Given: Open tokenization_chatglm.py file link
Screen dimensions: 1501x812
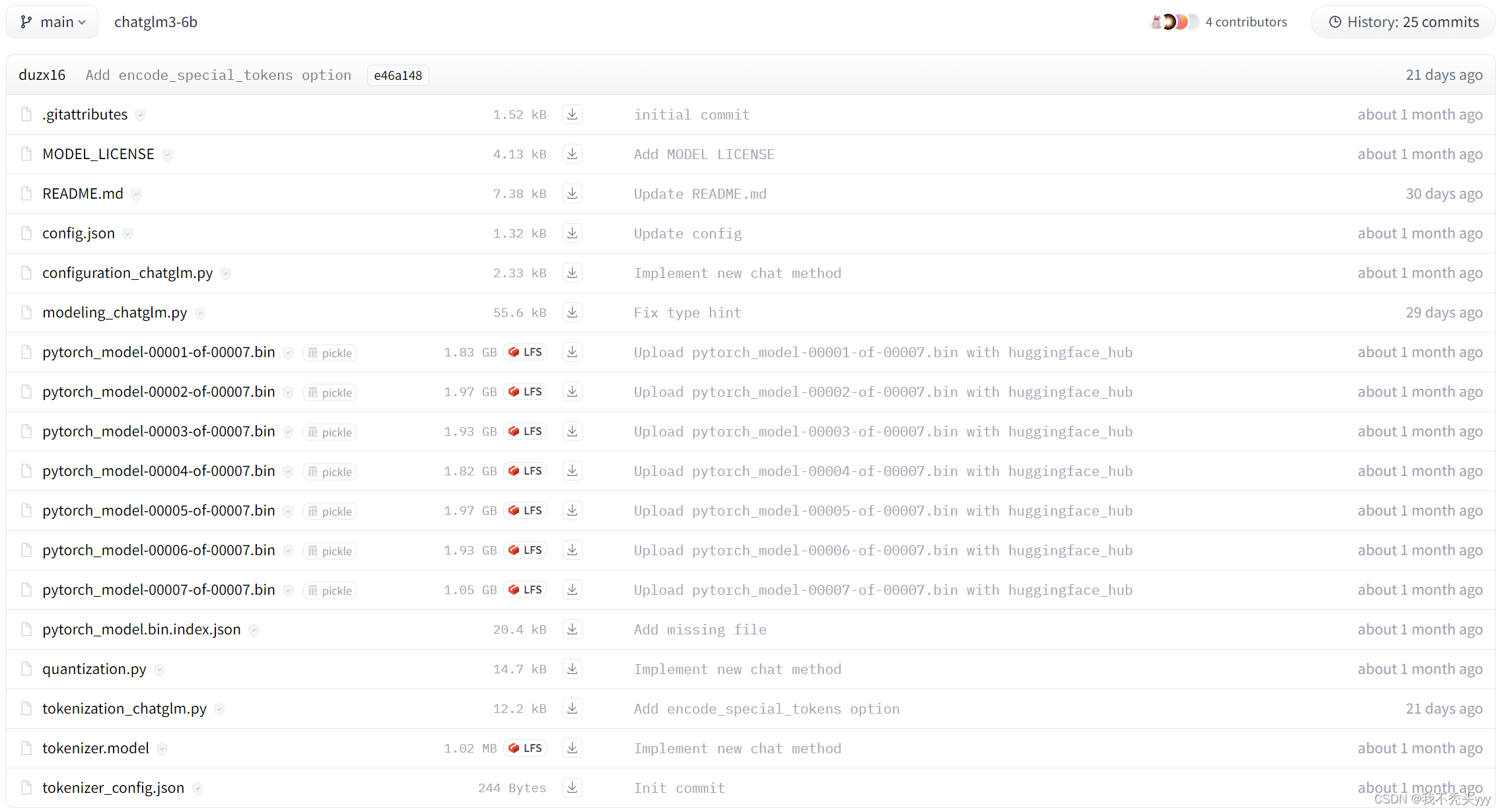Looking at the screenshot, I should pyautogui.click(x=124, y=708).
